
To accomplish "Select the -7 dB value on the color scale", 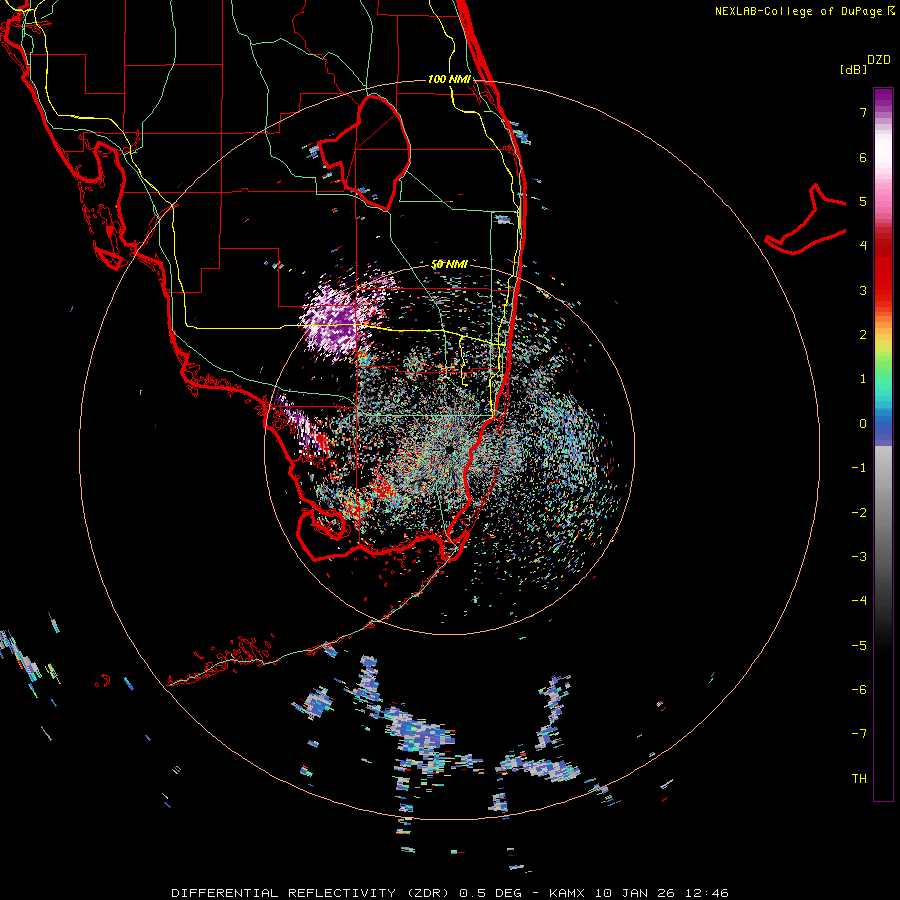I will (859, 734).
